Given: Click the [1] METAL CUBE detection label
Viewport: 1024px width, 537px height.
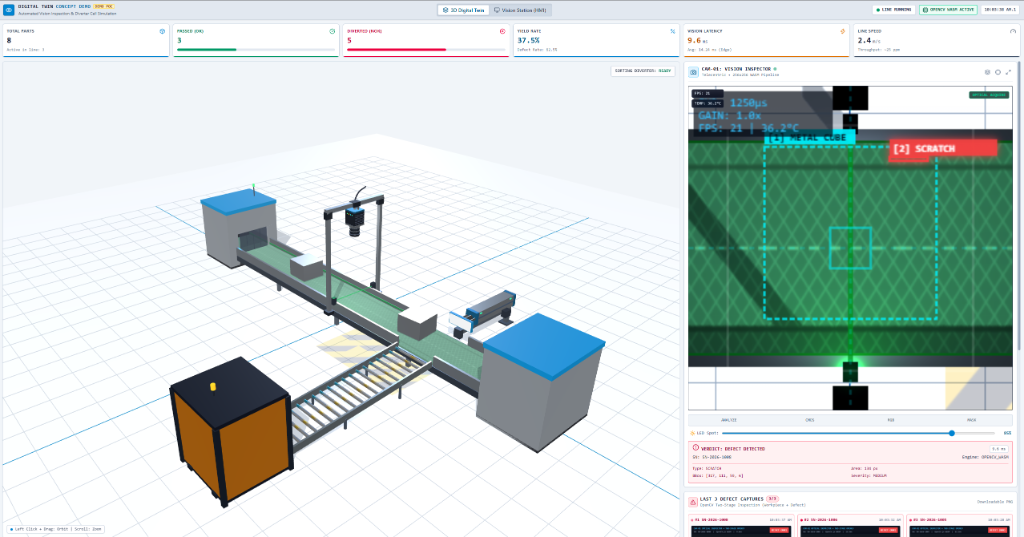Looking at the screenshot, I should pyautogui.click(x=809, y=138).
